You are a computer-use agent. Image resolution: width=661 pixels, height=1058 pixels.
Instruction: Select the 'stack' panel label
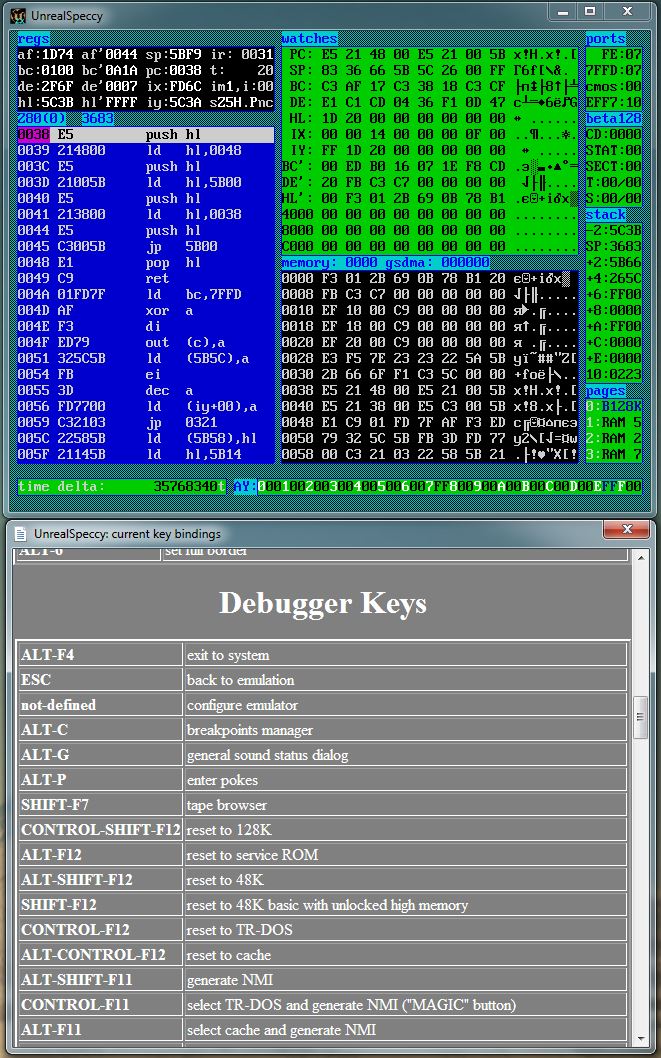pyautogui.click(x=606, y=215)
